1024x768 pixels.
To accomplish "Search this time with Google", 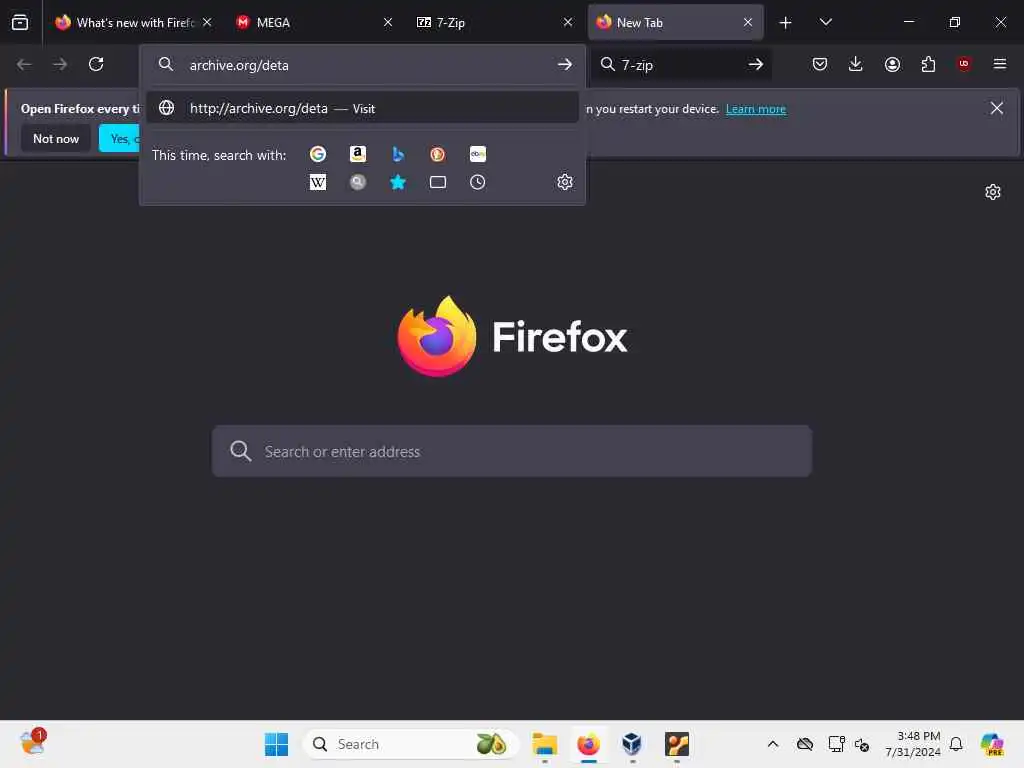I will pyautogui.click(x=318, y=154).
